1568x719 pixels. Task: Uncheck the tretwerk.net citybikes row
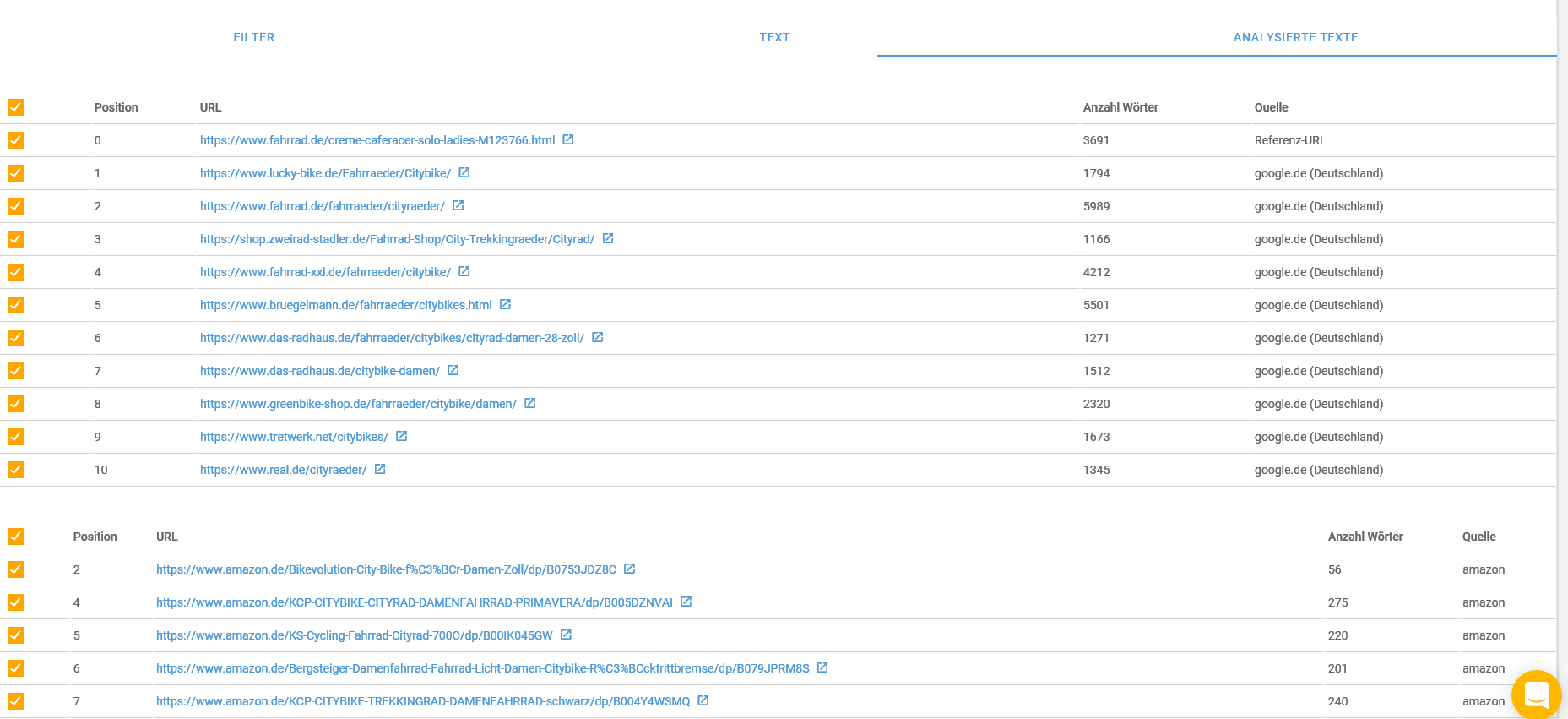[x=16, y=437]
